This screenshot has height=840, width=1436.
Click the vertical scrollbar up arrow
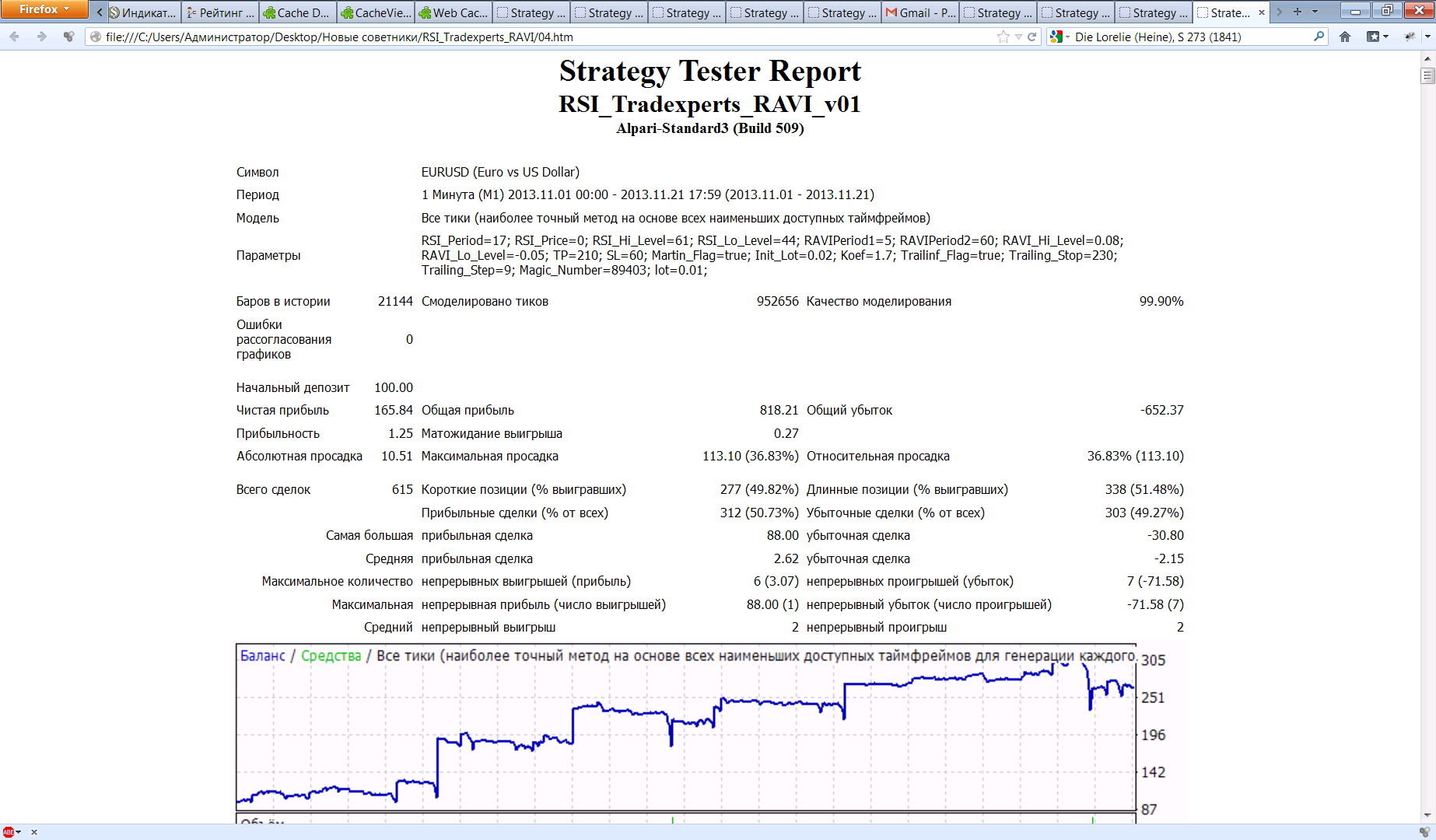[x=1427, y=58]
